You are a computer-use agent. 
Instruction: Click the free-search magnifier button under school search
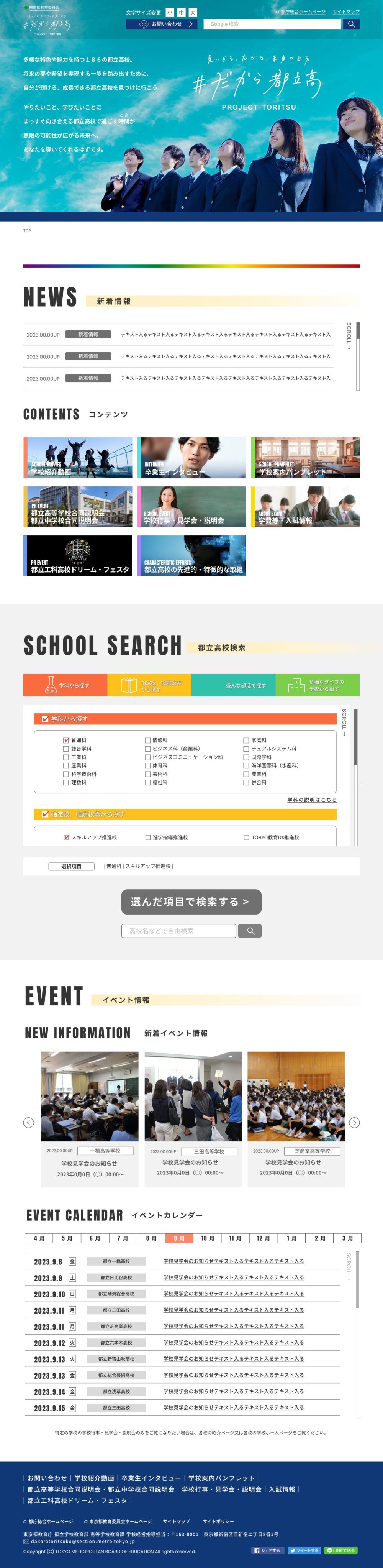250,931
